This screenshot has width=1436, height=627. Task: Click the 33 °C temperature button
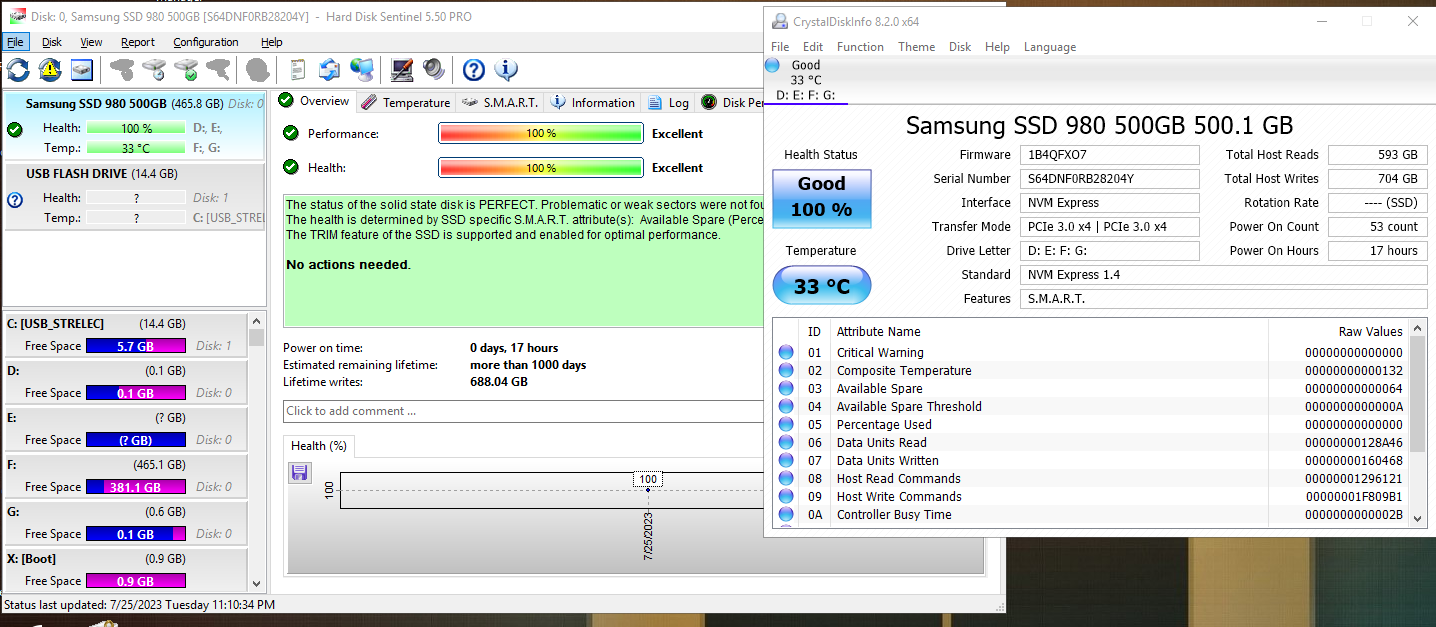tap(821, 287)
